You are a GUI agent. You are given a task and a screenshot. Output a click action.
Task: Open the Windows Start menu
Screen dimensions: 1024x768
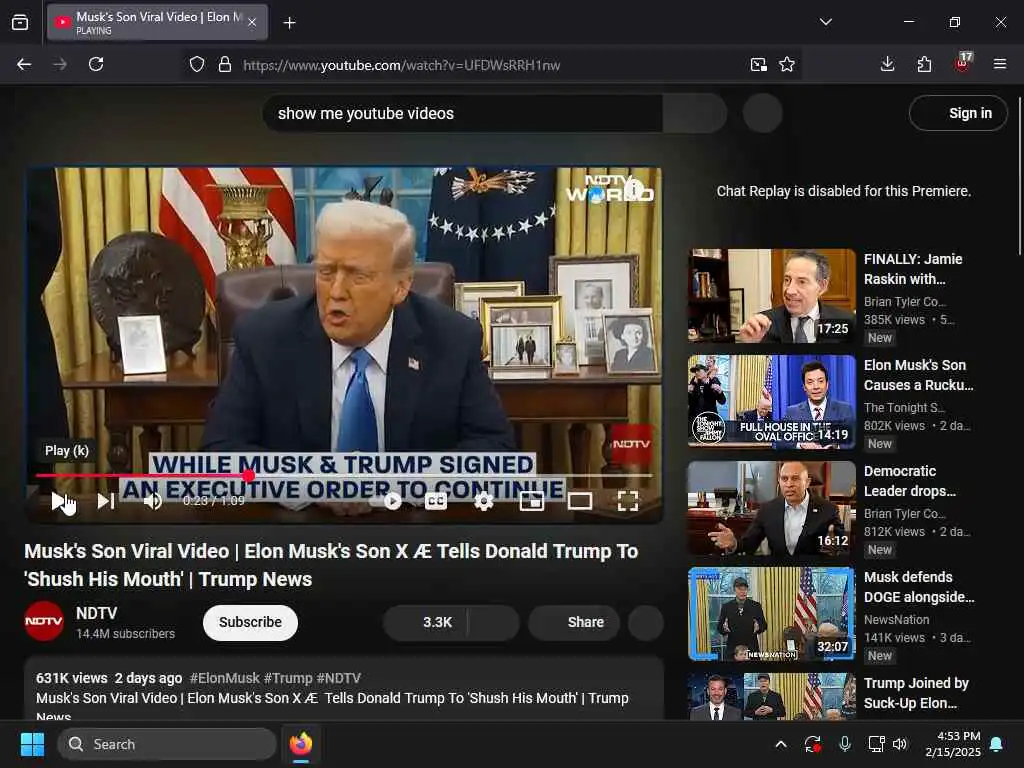pos(32,744)
